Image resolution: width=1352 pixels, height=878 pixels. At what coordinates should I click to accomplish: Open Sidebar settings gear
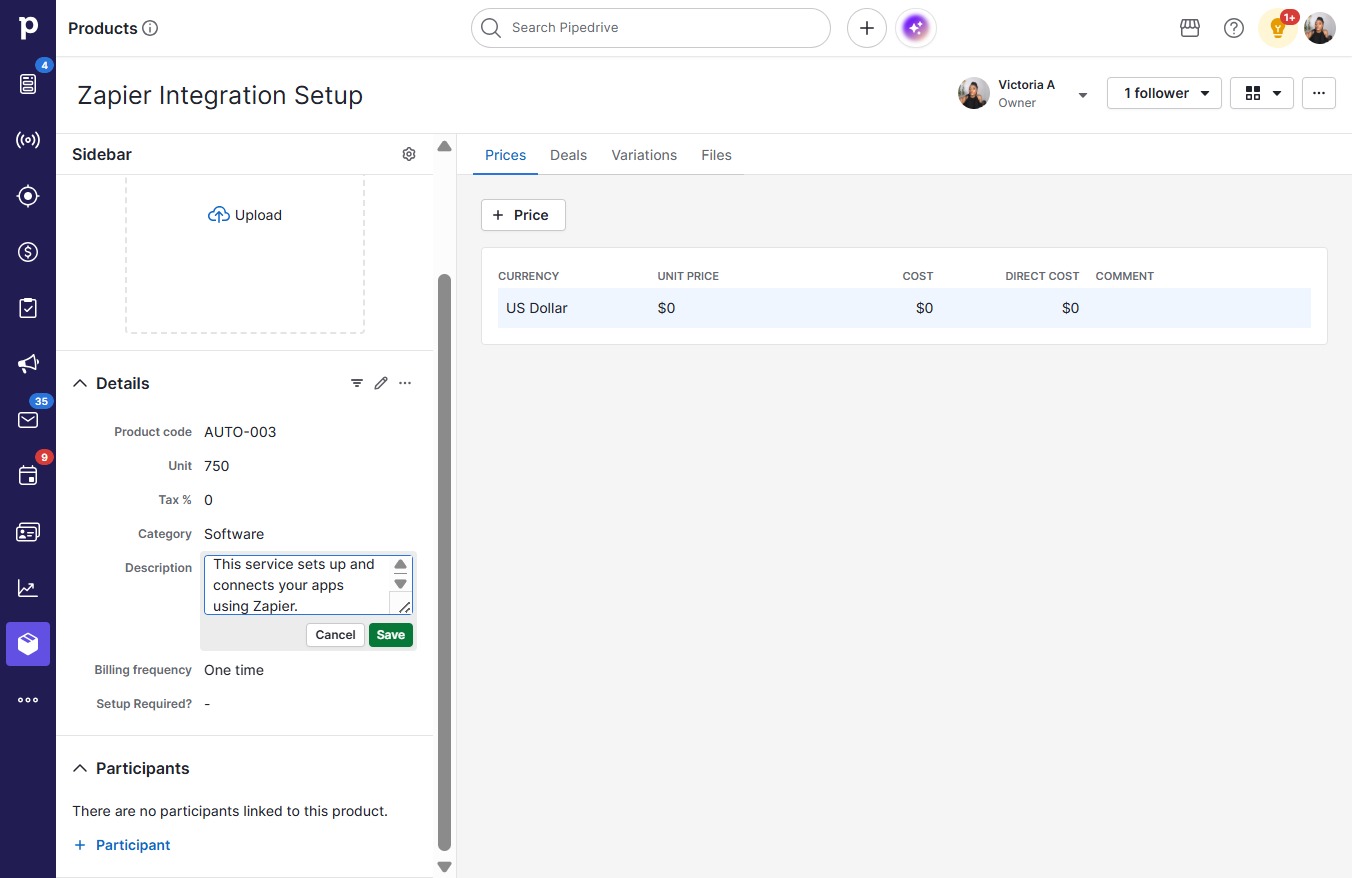[409, 154]
